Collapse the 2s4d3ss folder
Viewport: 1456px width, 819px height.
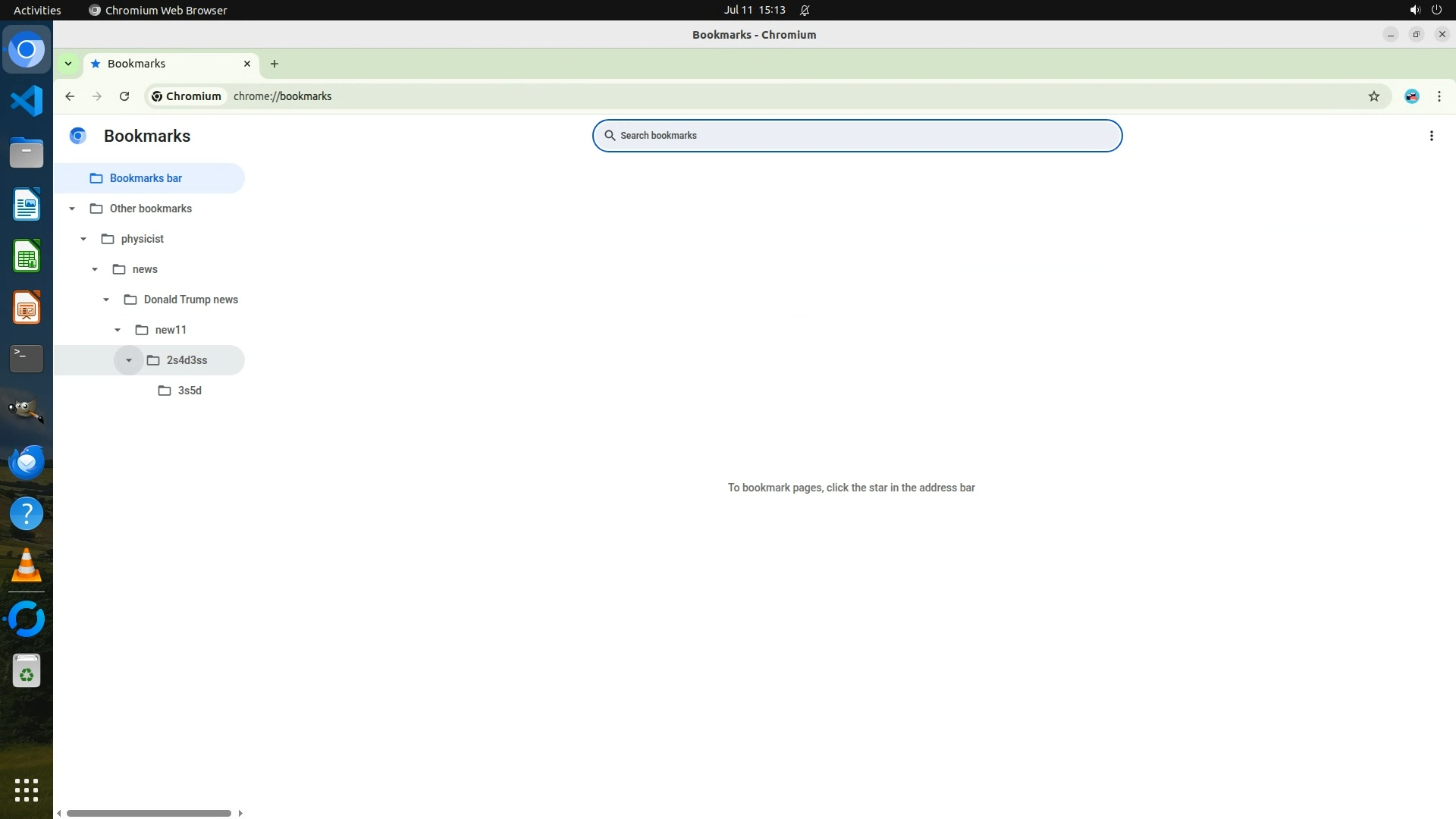[129, 360]
